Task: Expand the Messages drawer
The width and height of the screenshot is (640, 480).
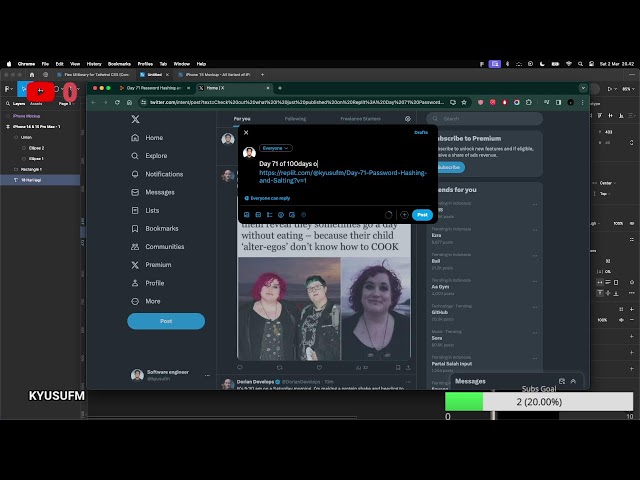Action: pos(573,381)
